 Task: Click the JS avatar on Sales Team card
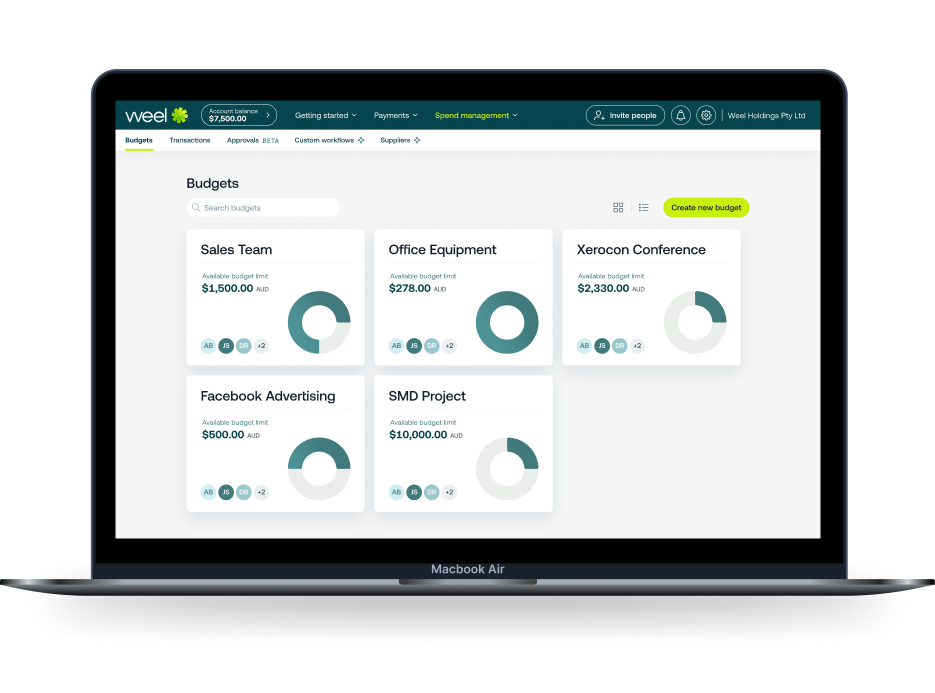tap(226, 346)
